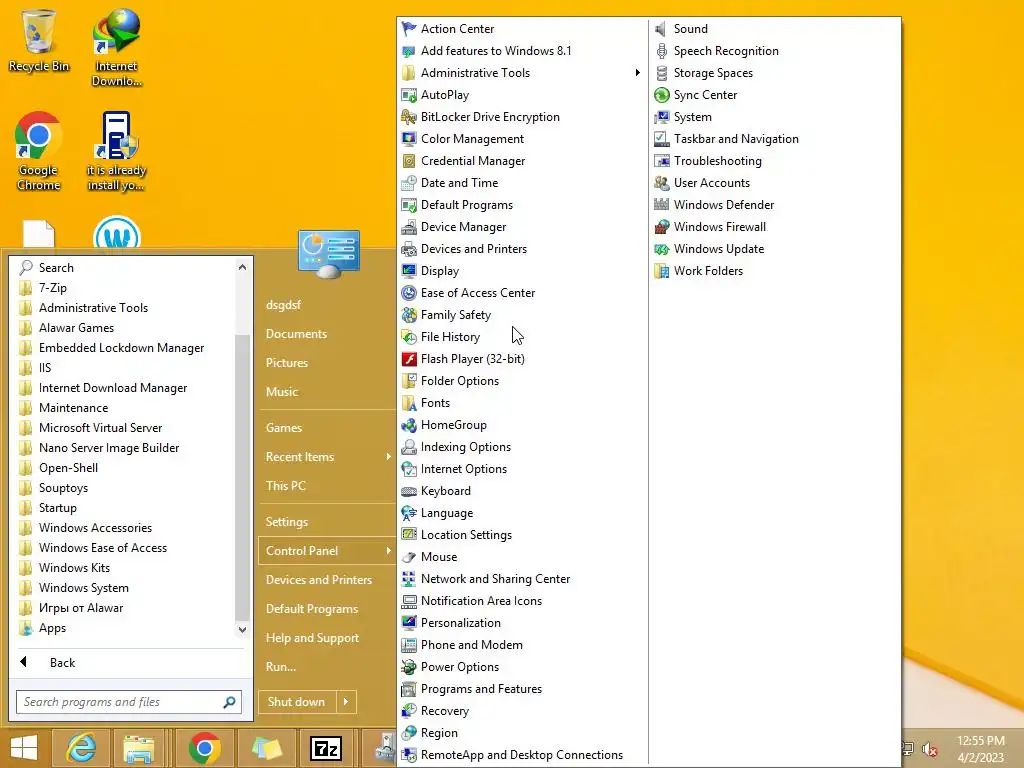Click the Windows Firewall icon
Screen dimensions: 1024x768
662,227
